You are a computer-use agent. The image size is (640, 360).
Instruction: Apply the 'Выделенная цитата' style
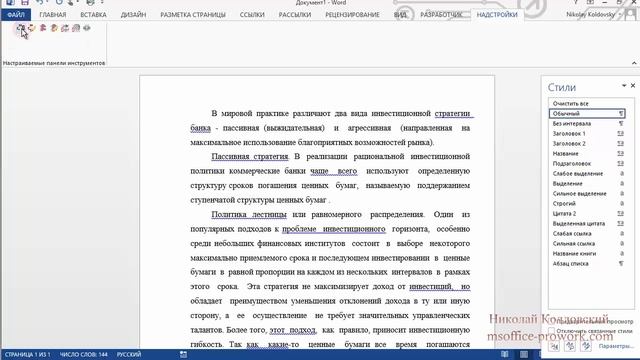point(587,224)
